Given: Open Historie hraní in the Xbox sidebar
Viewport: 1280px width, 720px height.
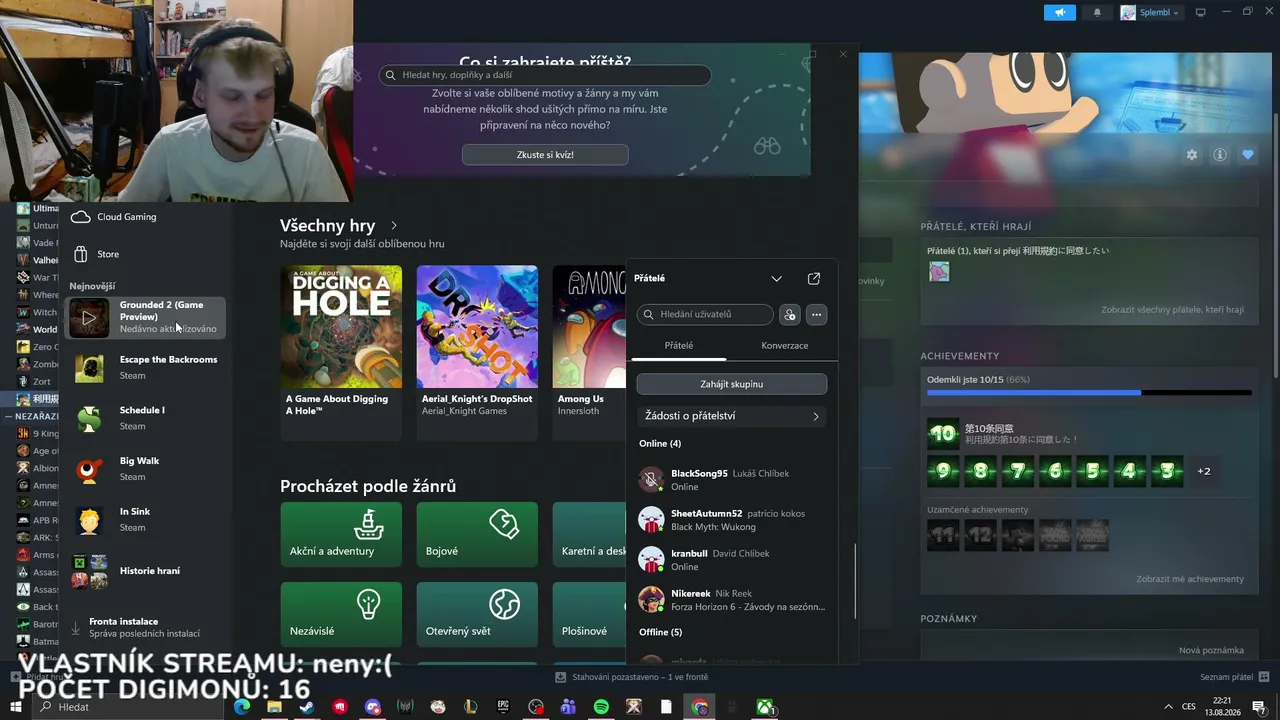Looking at the screenshot, I should [146, 571].
